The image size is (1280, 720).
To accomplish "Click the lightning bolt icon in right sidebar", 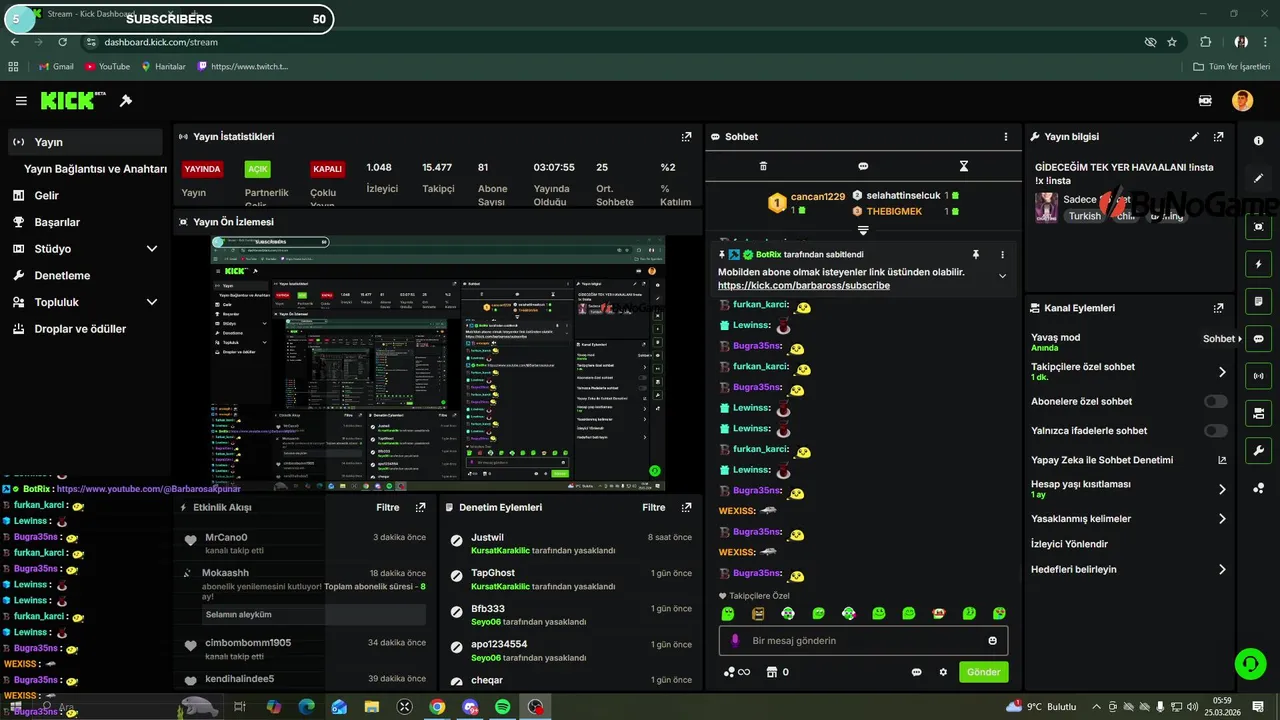I will [x=1258, y=264].
